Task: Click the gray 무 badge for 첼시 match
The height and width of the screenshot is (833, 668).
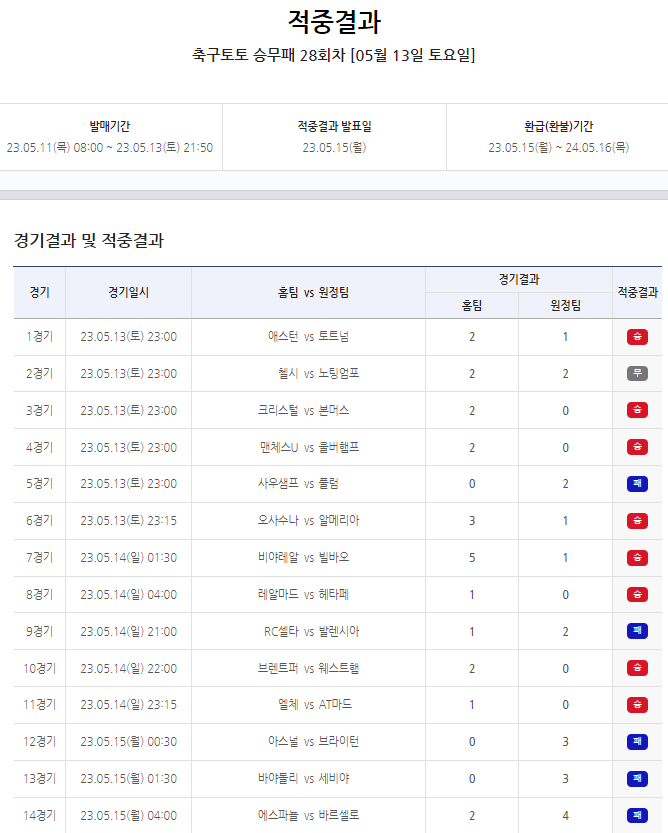Action: pyautogui.click(x=637, y=374)
